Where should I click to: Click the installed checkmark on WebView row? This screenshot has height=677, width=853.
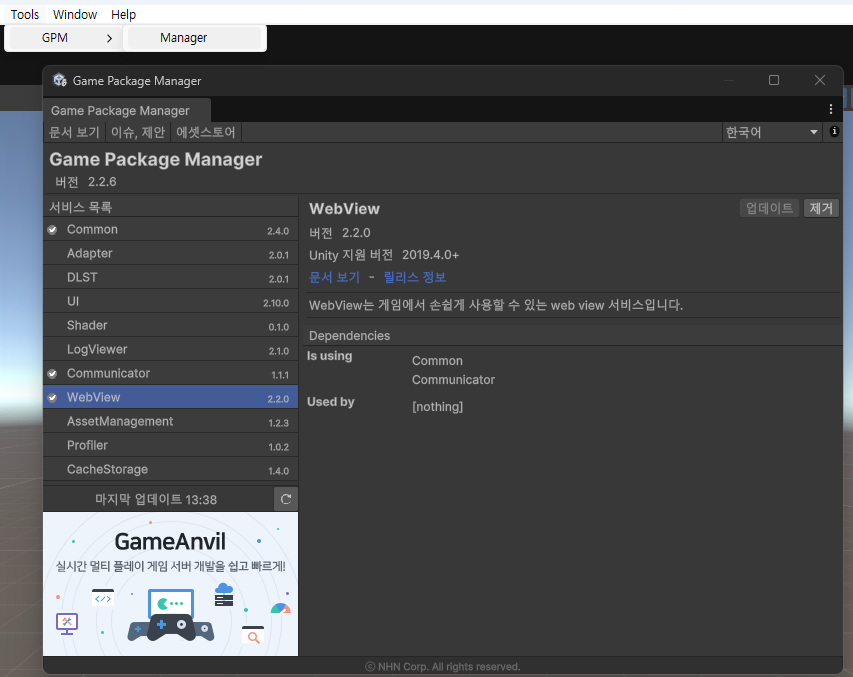point(52,397)
